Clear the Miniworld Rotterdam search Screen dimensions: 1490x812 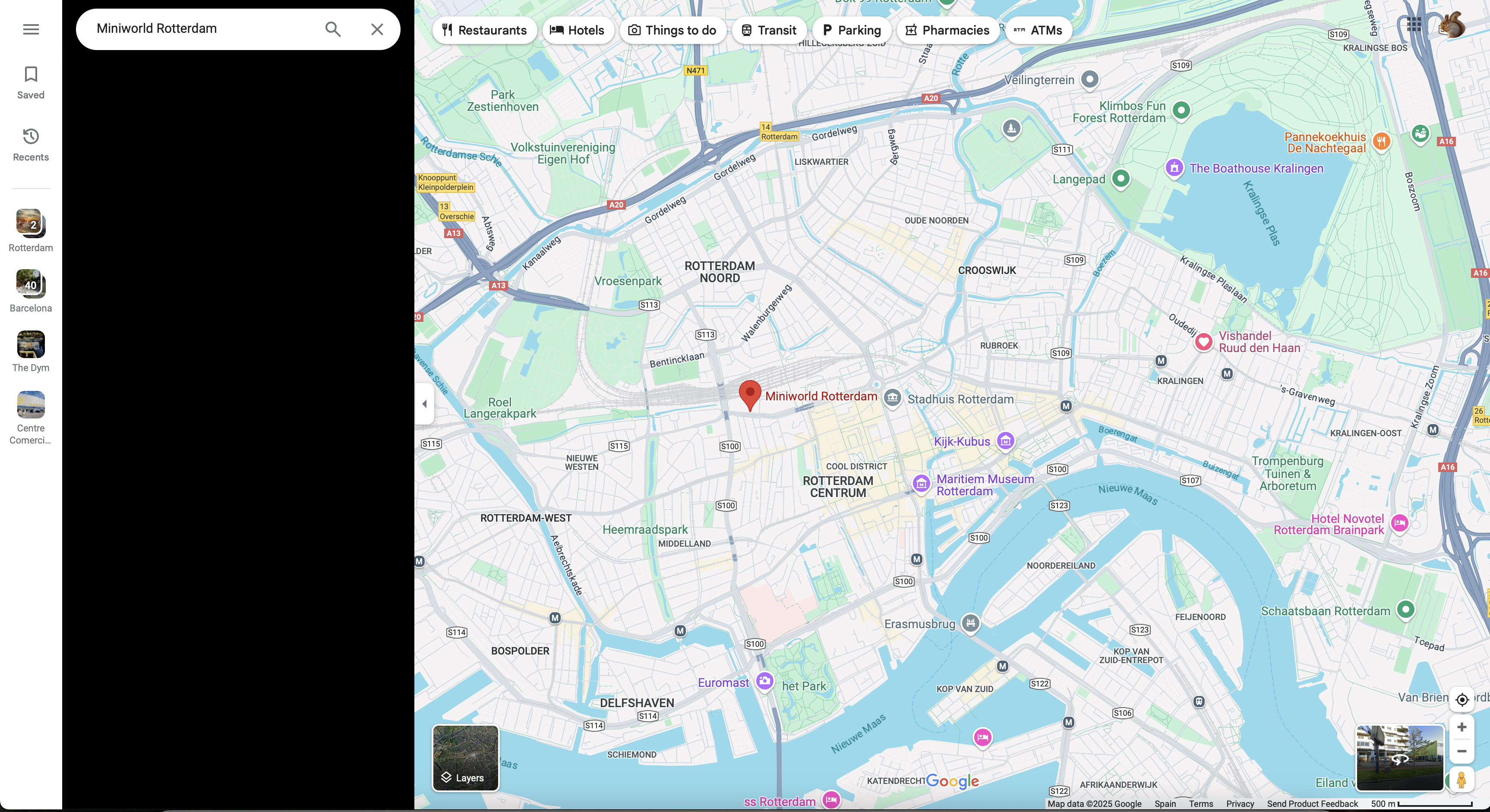point(377,29)
